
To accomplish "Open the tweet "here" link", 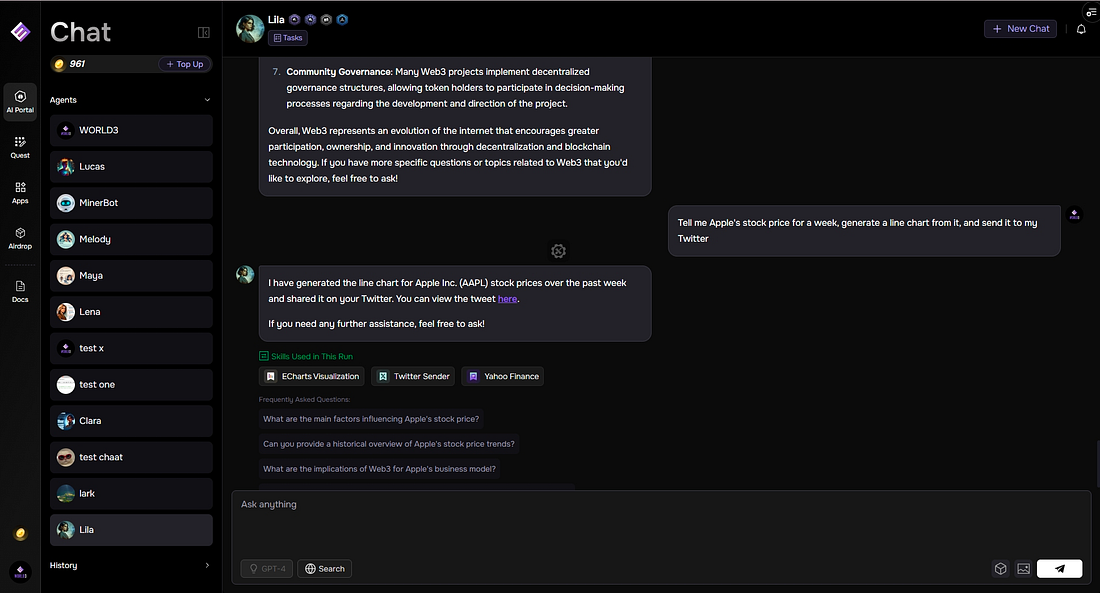I will [x=507, y=299].
